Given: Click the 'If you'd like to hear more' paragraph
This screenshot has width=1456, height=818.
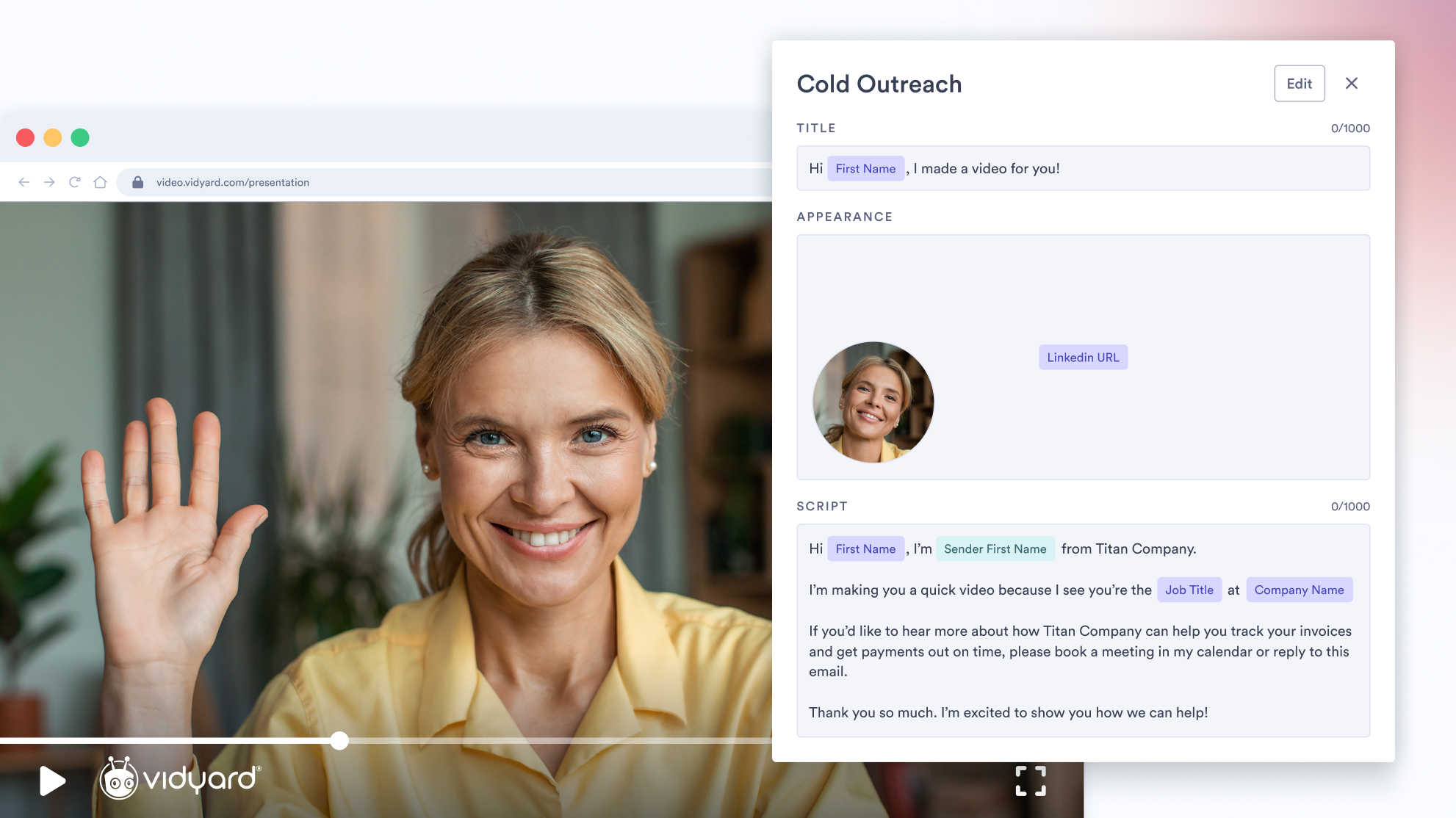Looking at the screenshot, I should click(x=1080, y=651).
